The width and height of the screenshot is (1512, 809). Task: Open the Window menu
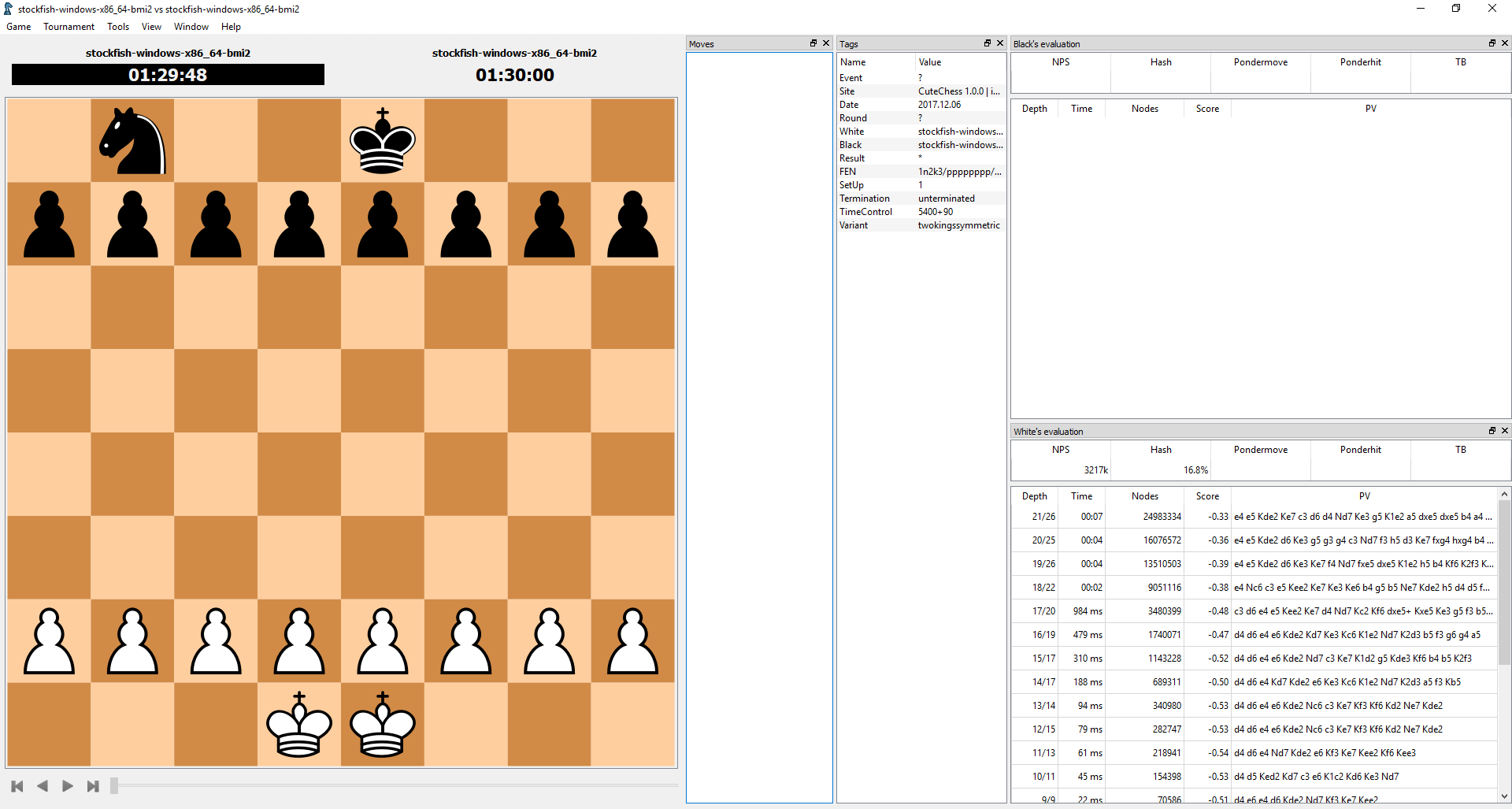point(191,27)
